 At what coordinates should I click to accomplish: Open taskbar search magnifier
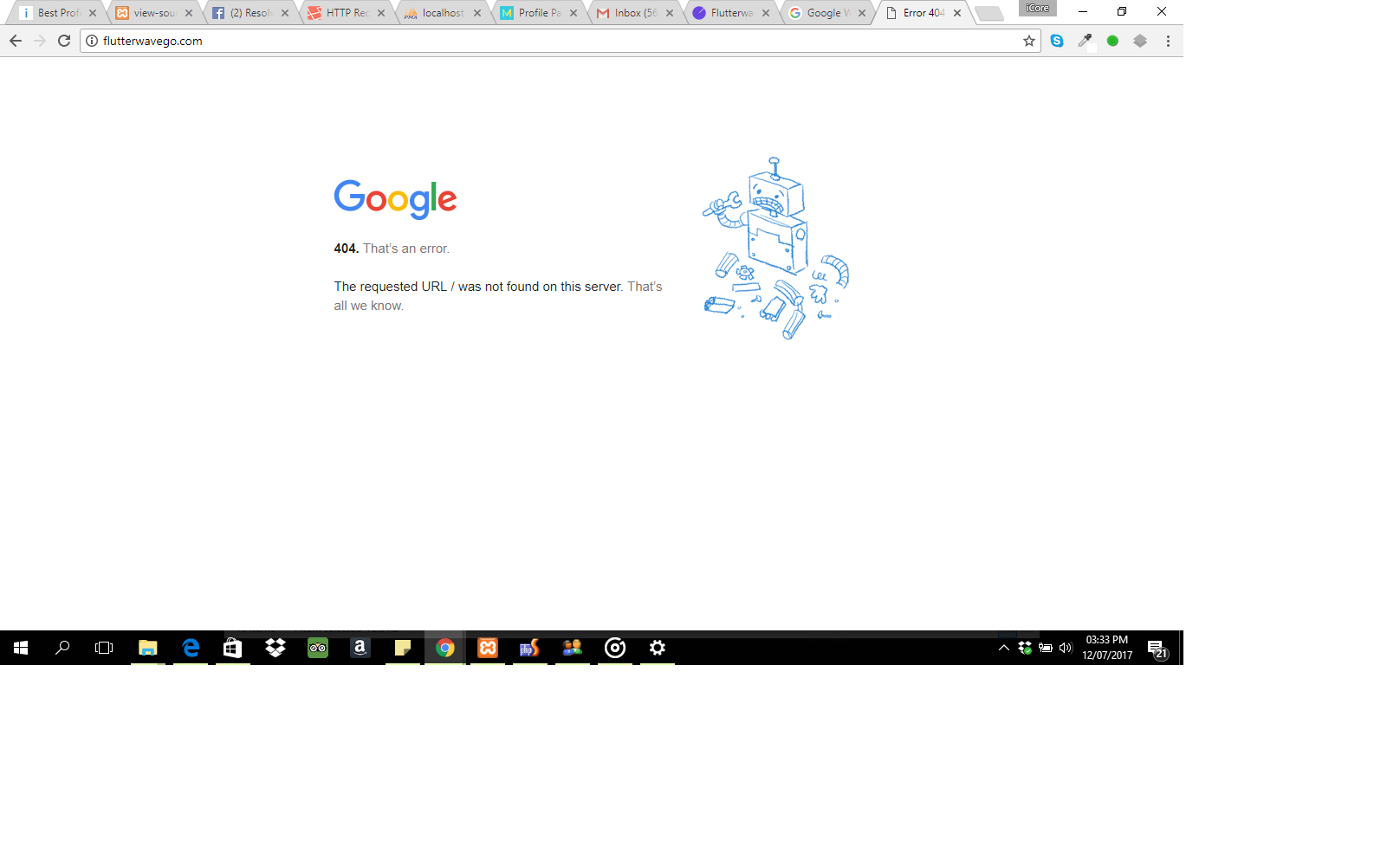click(x=62, y=648)
